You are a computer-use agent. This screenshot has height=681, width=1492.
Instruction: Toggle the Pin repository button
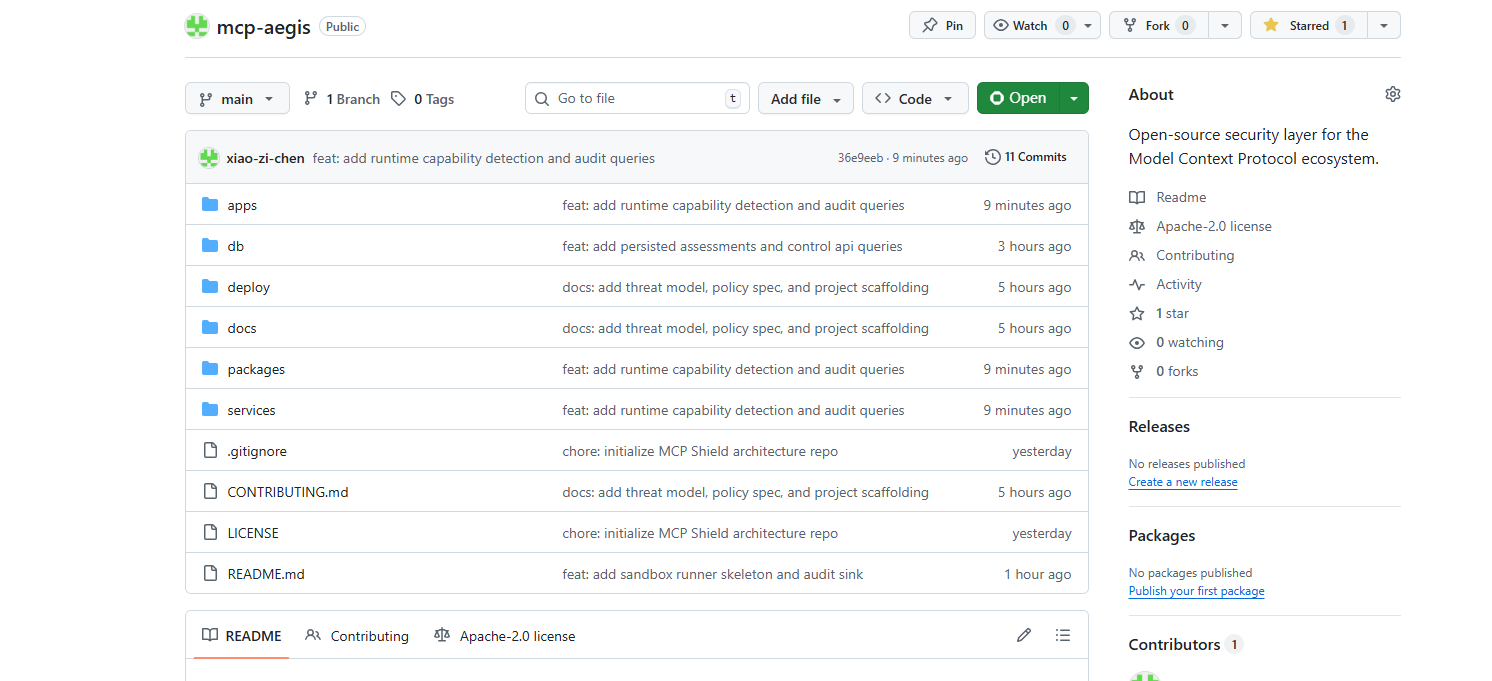pos(942,26)
